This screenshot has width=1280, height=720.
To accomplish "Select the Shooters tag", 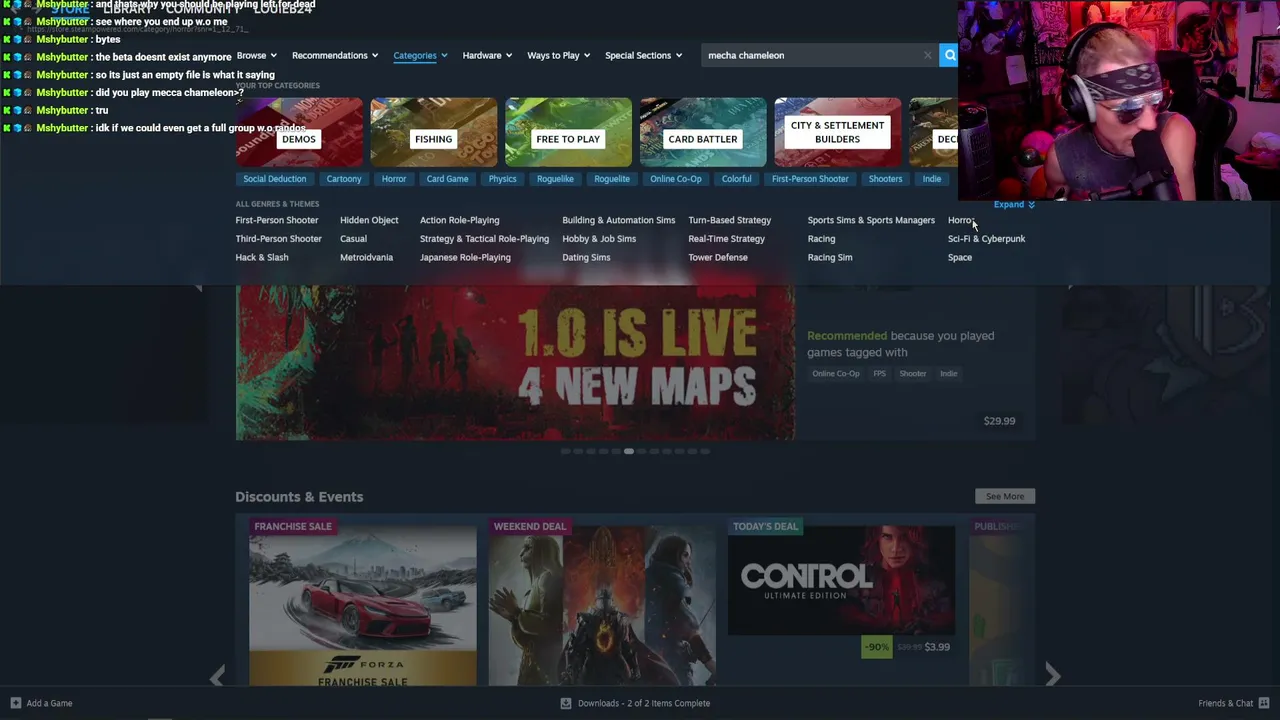I will (x=885, y=179).
